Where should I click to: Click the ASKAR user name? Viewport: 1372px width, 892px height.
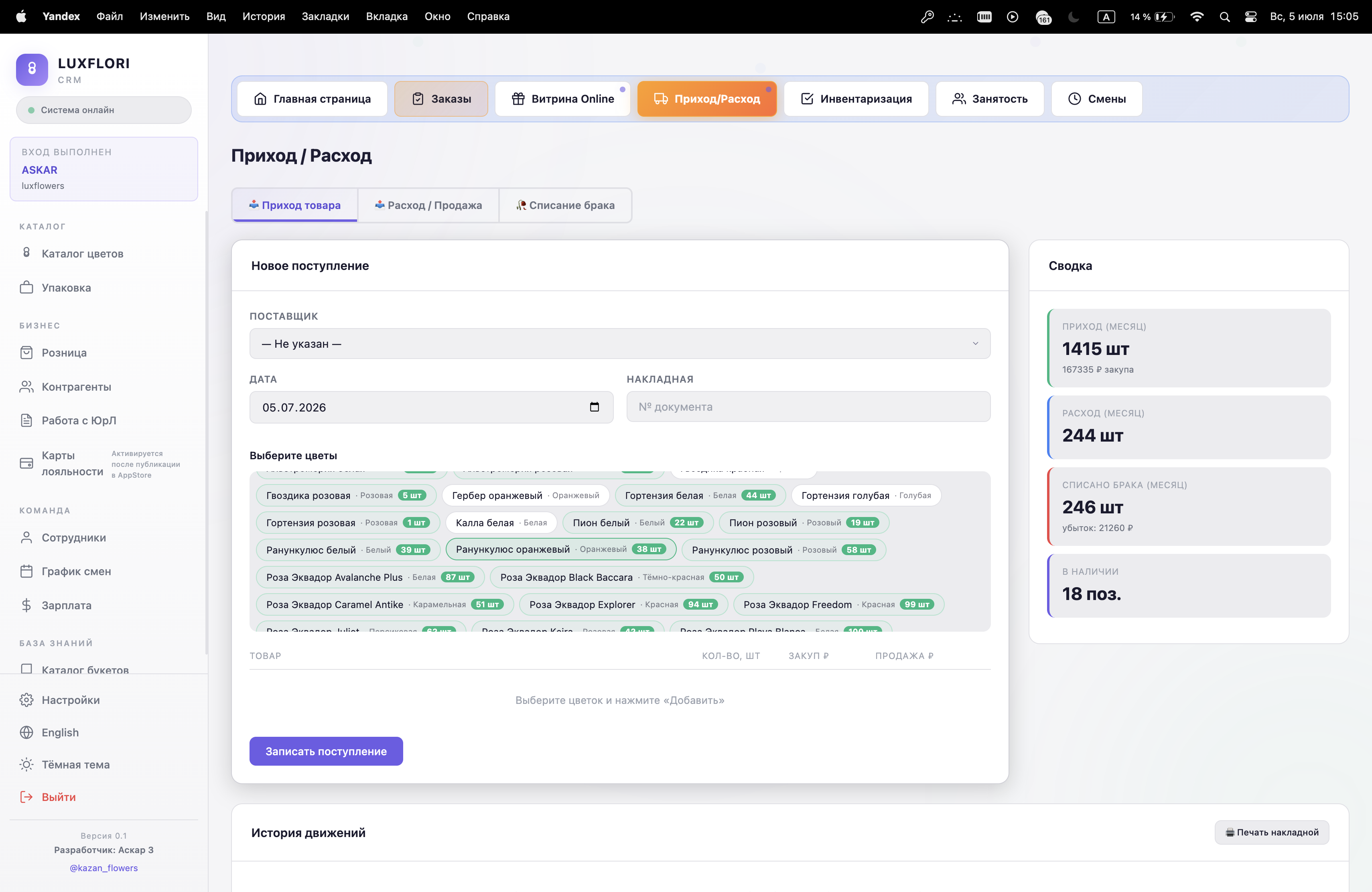tap(39, 170)
